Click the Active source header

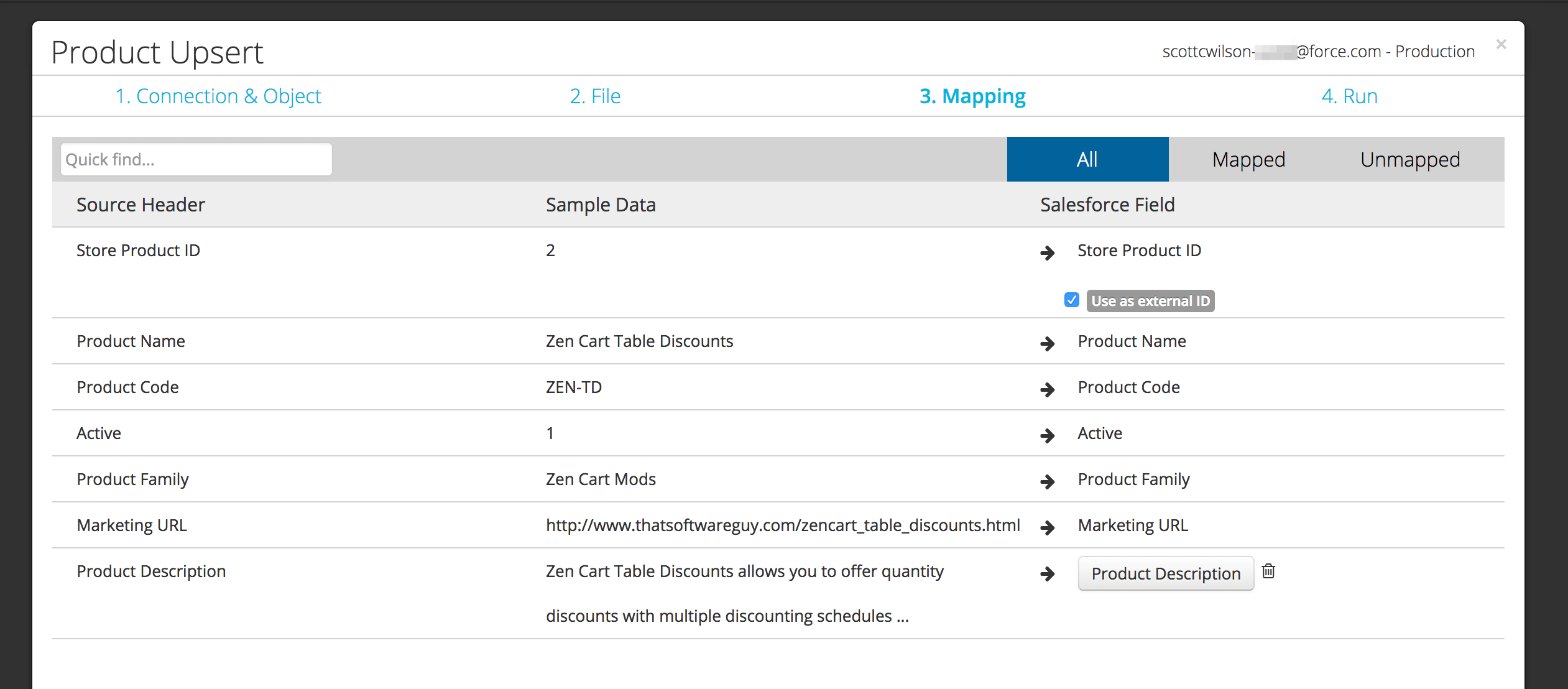pyautogui.click(x=98, y=433)
